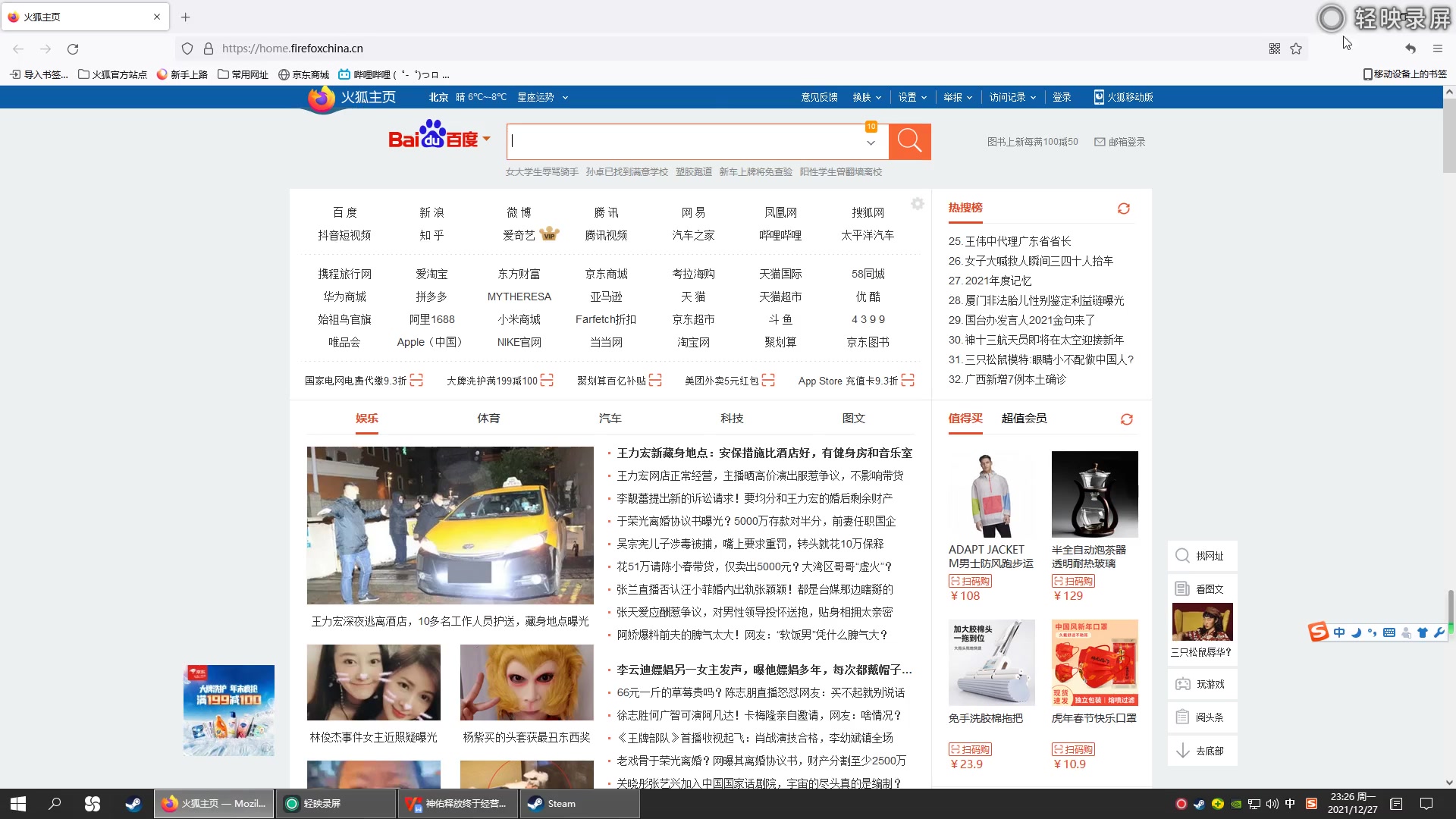Click the 登录 login link
This screenshot has width=1456, height=819.
(1062, 97)
